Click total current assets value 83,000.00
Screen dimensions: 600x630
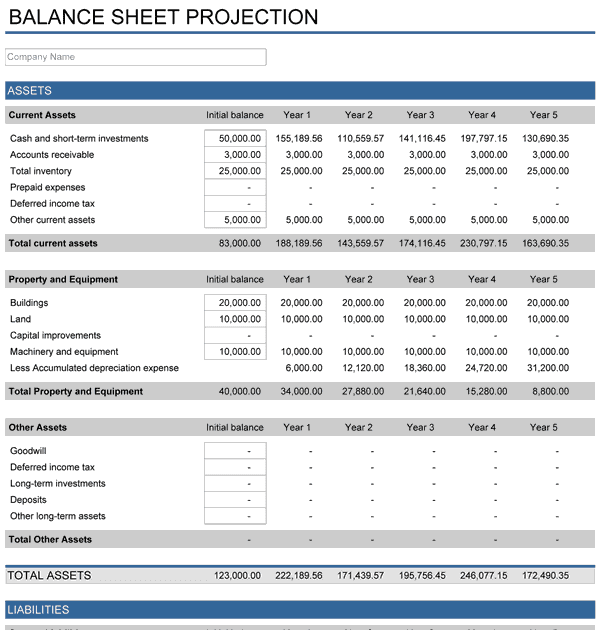[240, 243]
